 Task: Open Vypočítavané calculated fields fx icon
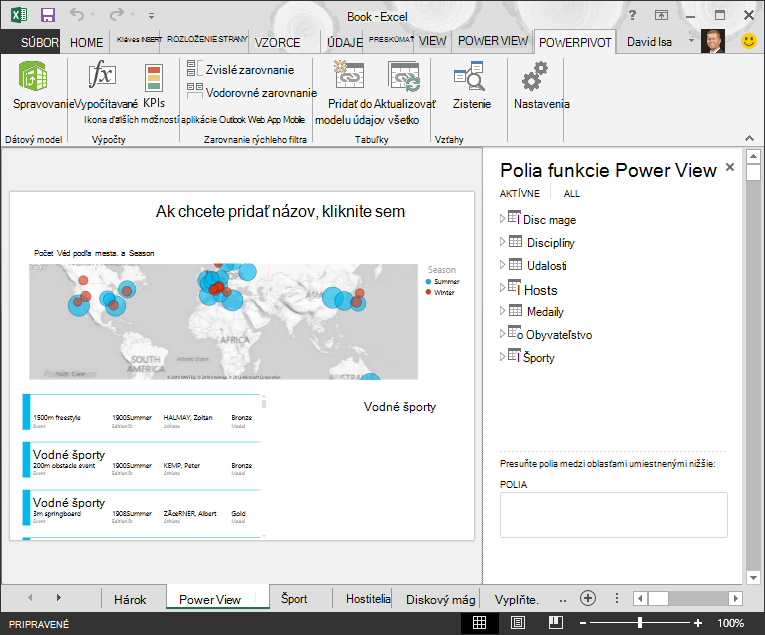pos(102,75)
